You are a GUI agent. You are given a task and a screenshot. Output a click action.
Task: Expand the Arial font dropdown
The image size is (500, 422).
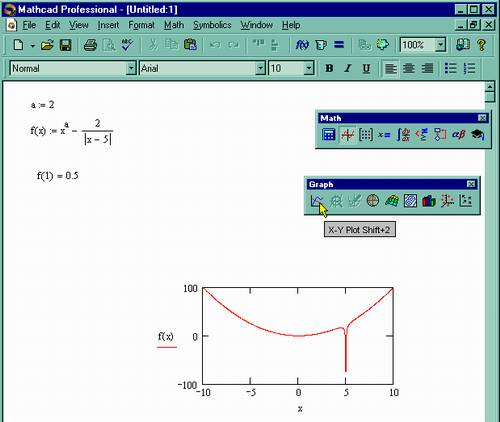pos(260,68)
